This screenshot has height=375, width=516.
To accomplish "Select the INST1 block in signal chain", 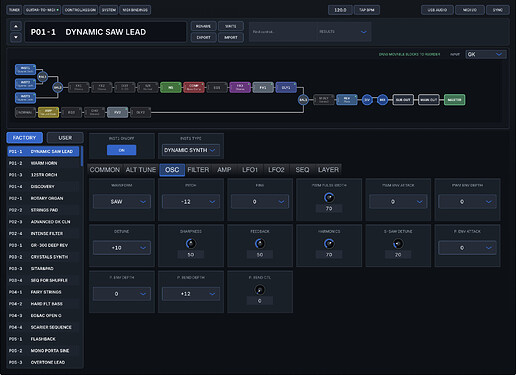I will [x=25, y=69].
